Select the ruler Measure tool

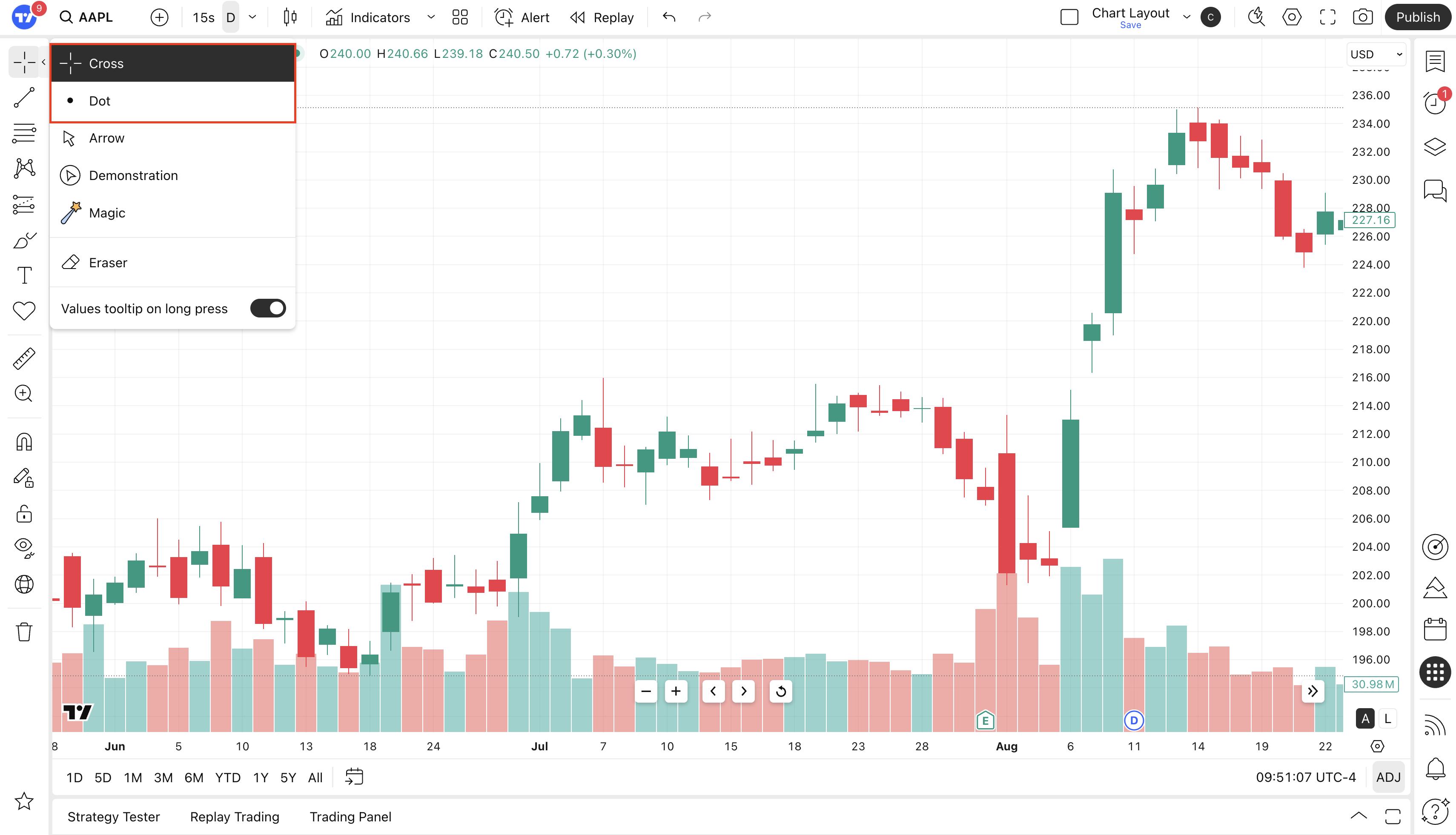24,358
